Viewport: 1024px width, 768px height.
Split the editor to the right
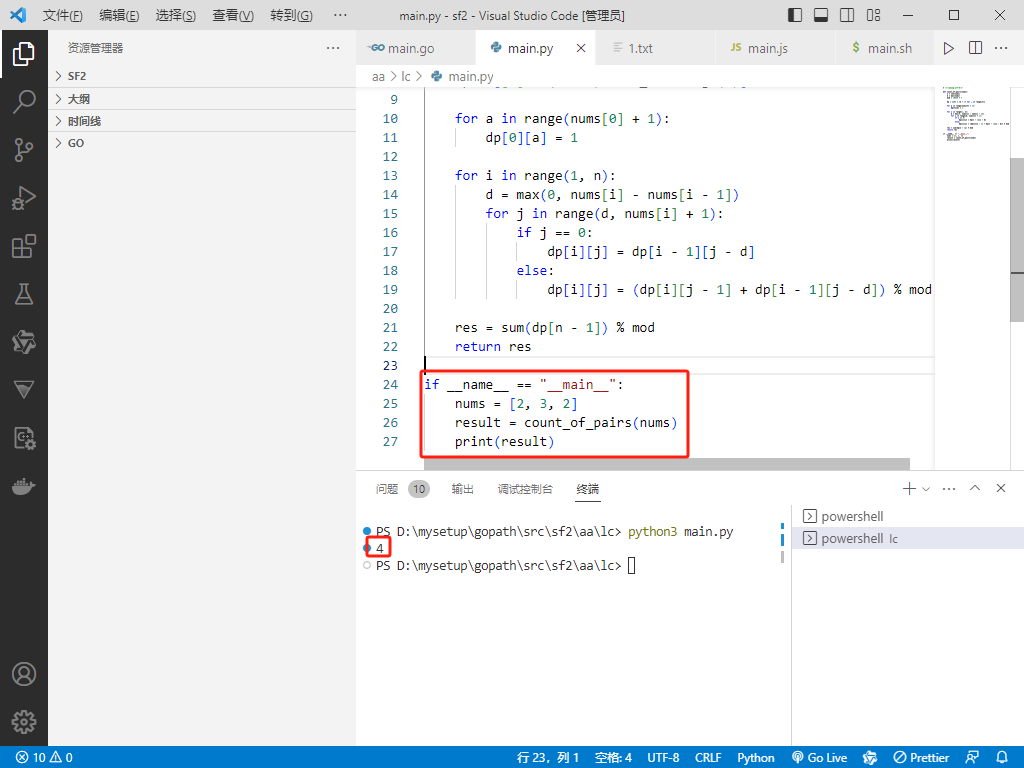pos(975,48)
